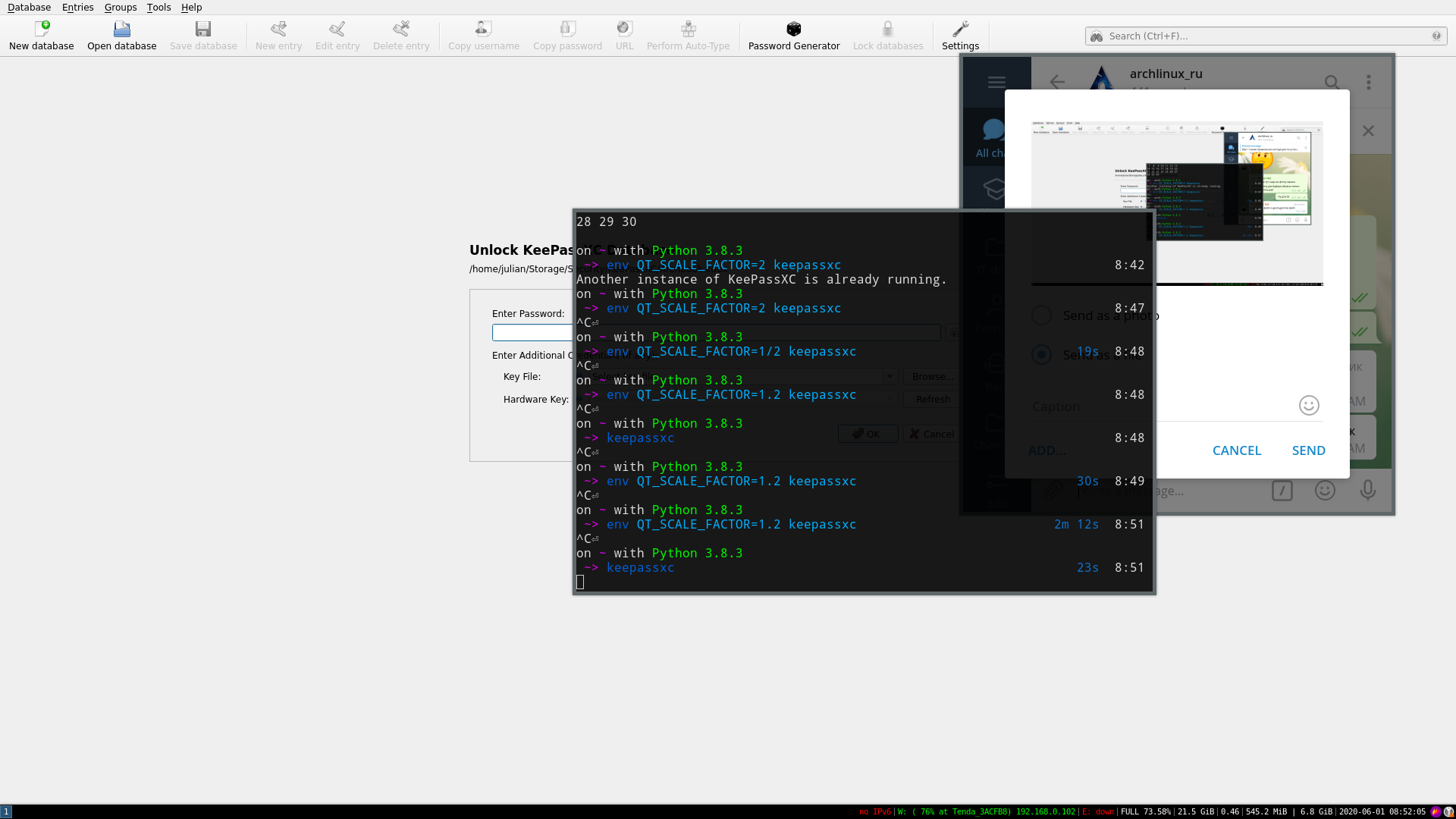The image size is (1456, 819).
Task: Click the Copy password toolbar icon
Action: point(567,29)
